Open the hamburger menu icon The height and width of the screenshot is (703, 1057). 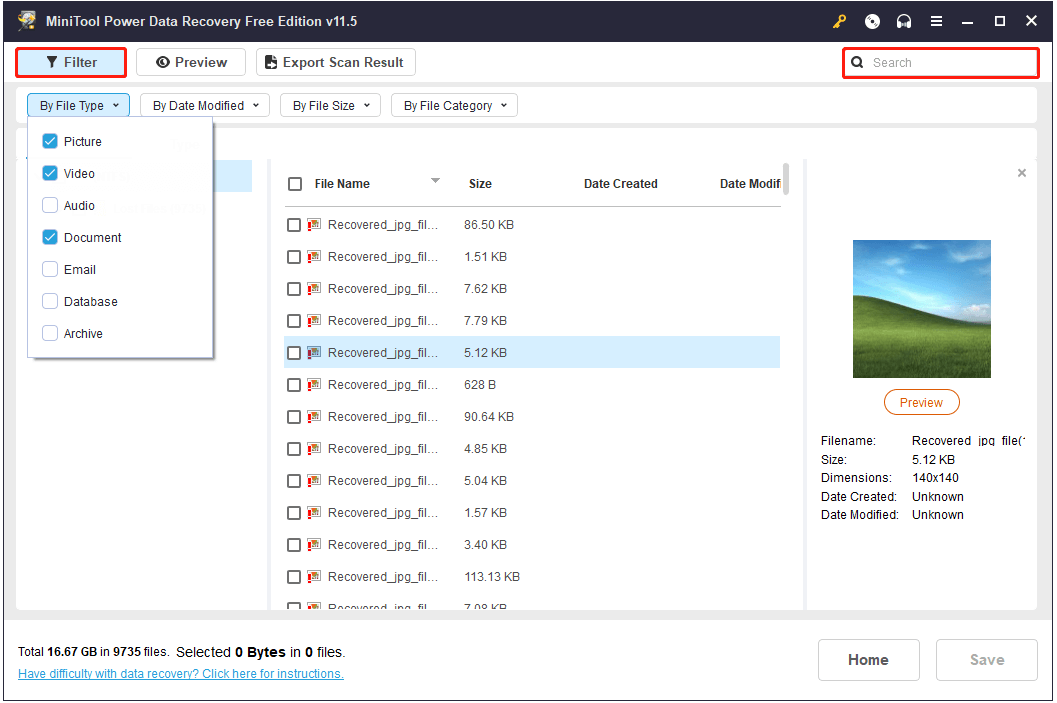[x=936, y=22]
